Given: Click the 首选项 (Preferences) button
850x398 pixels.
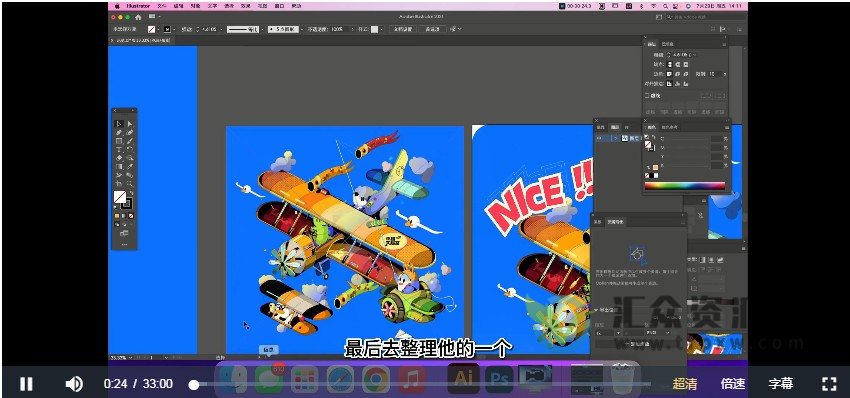Looking at the screenshot, I should pos(433,29).
